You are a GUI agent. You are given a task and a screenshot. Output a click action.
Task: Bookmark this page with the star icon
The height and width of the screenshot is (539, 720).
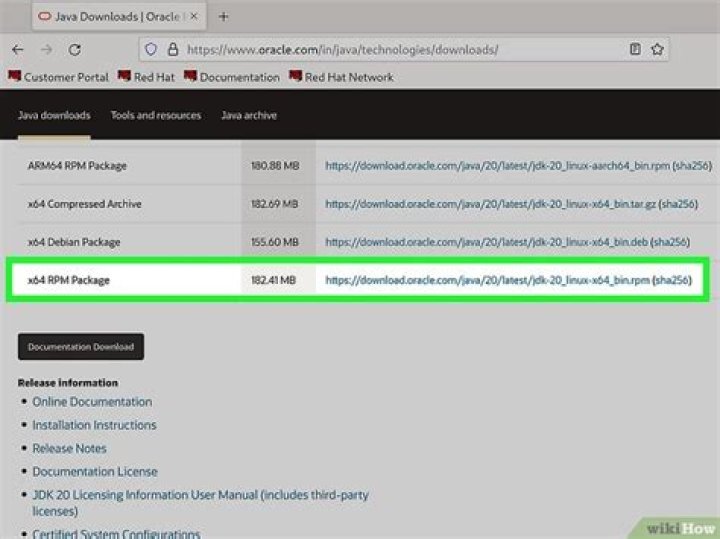658,49
